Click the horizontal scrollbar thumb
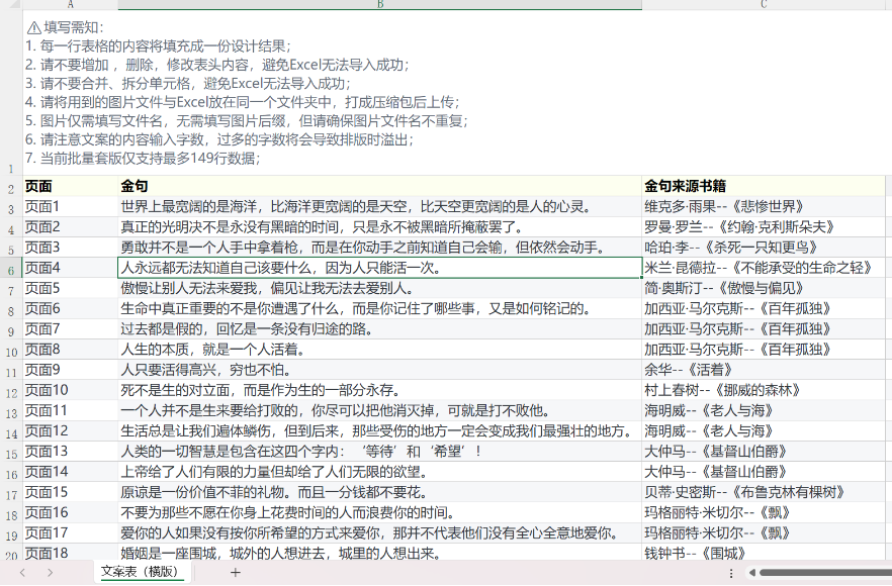This screenshot has height=586, width=892. point(825,573)
